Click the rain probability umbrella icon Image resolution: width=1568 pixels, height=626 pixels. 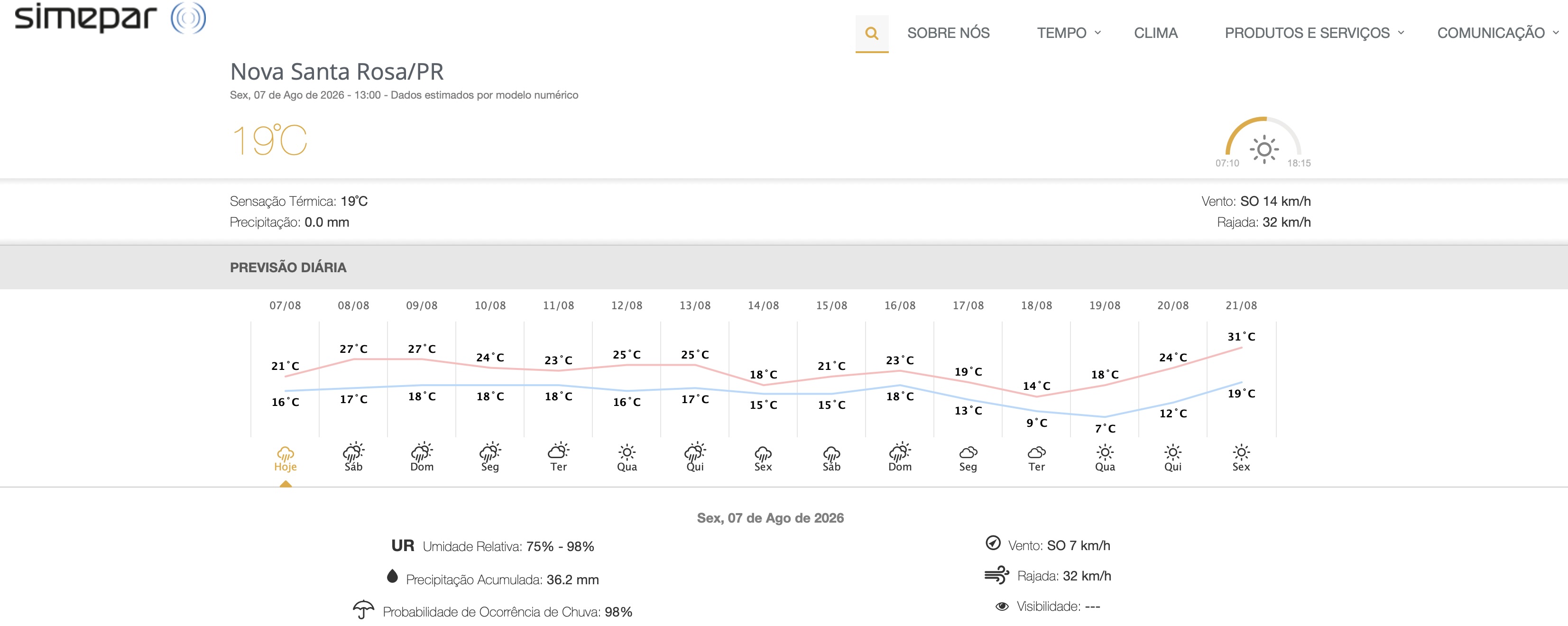(x=363, y=609)
